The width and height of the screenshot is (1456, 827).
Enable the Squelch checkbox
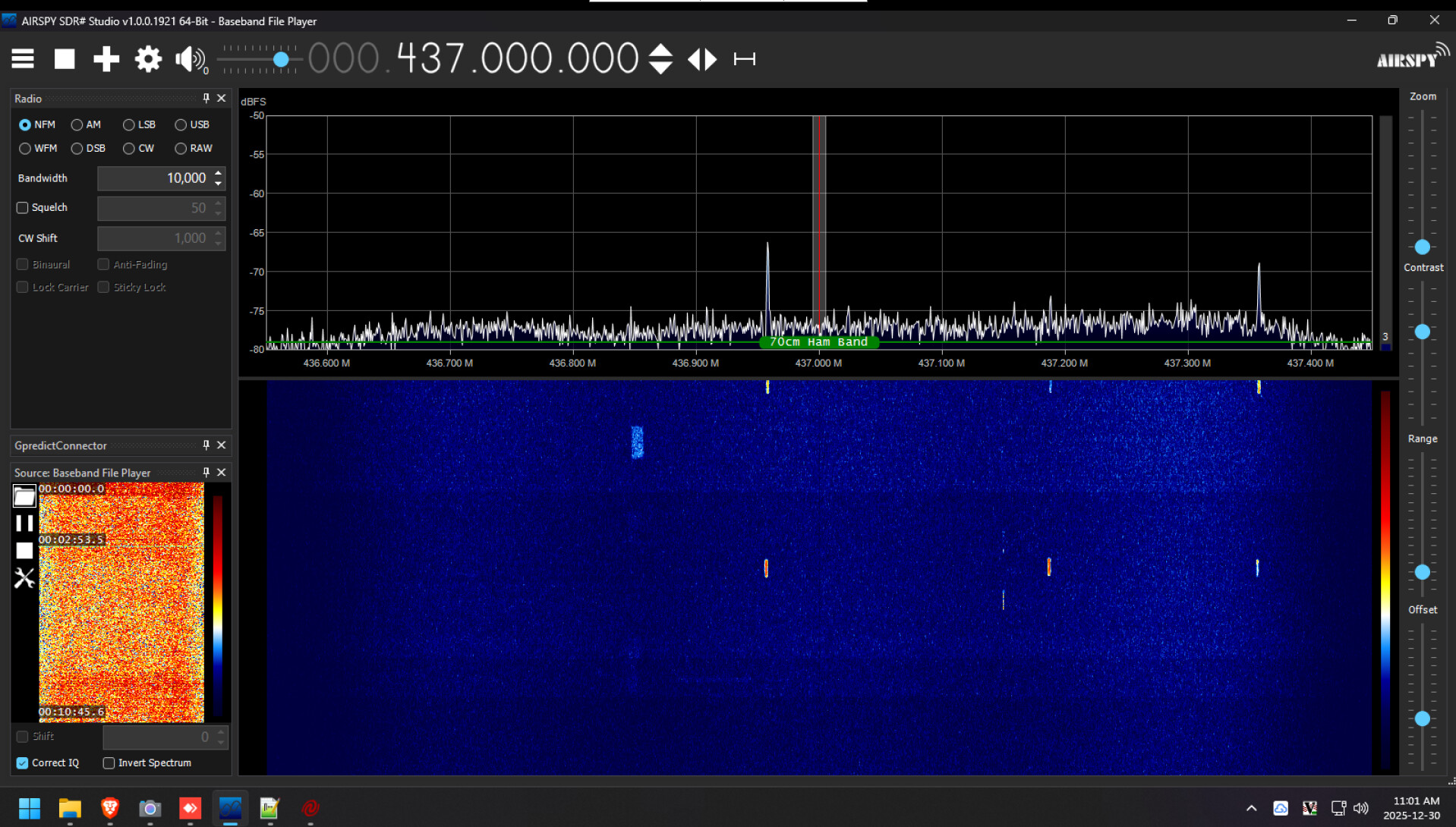[x=23, y=208]
